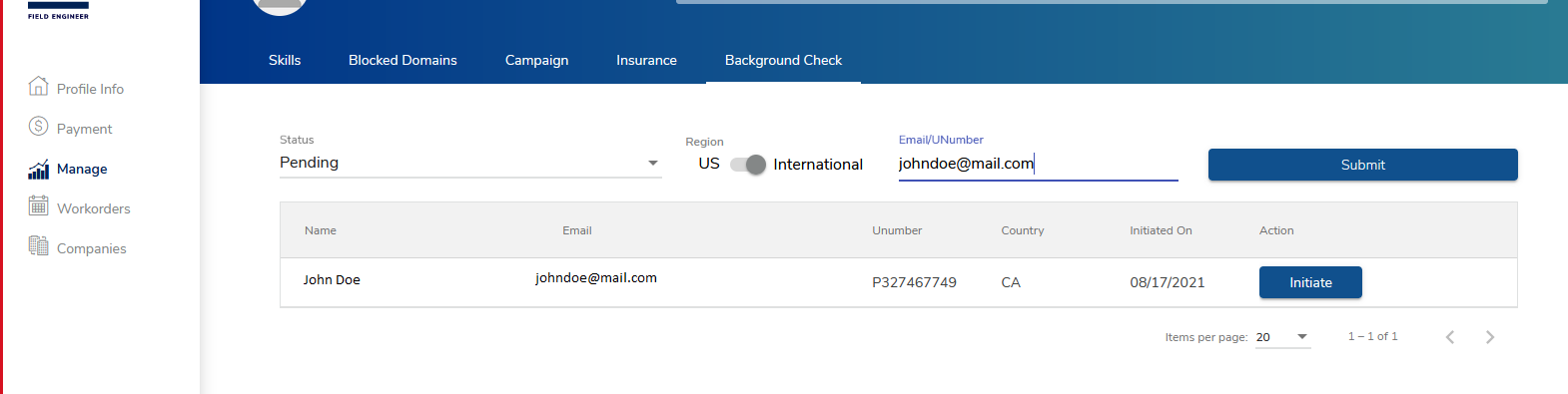This screenshot has width=1568, height=394.
Task: Click the Unumber column header
Action: point(897,230)
